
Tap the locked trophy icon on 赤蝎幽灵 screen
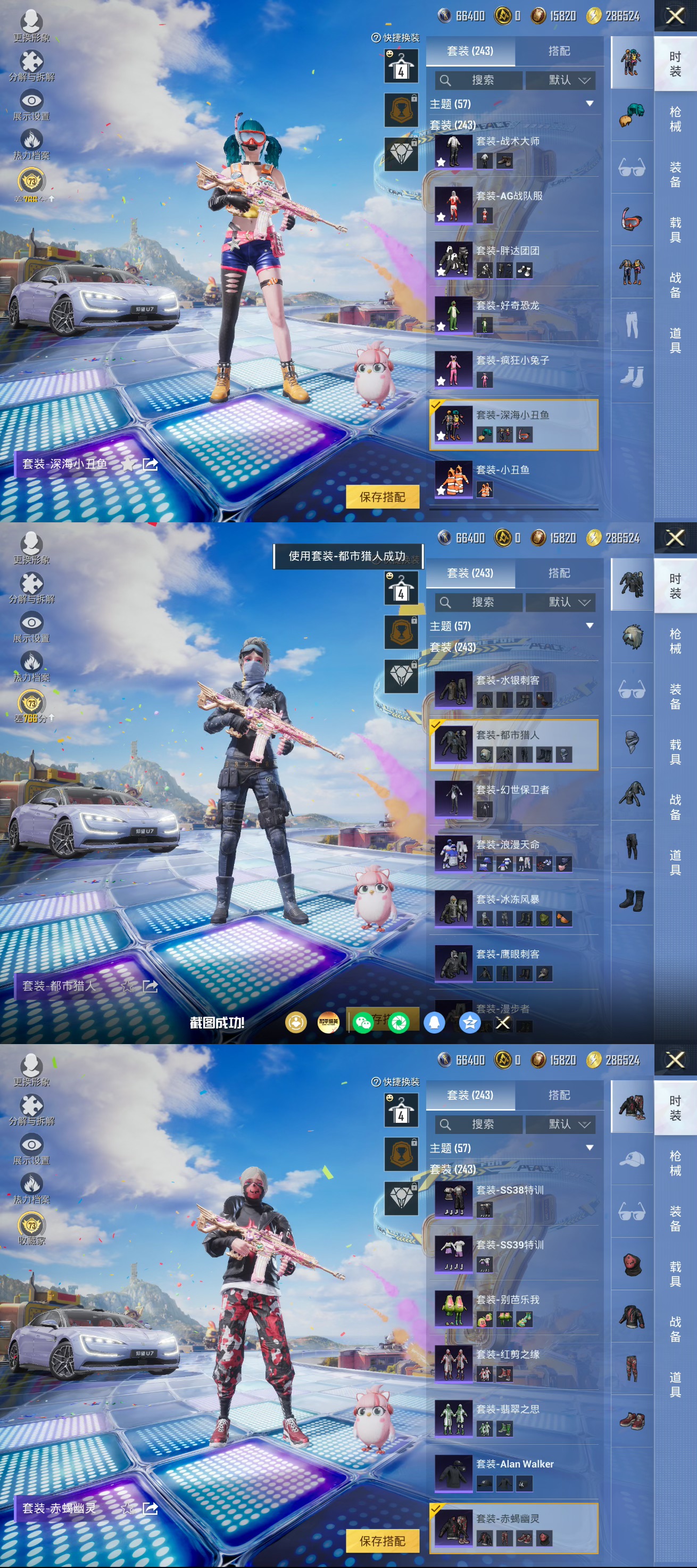point(401,1154)
